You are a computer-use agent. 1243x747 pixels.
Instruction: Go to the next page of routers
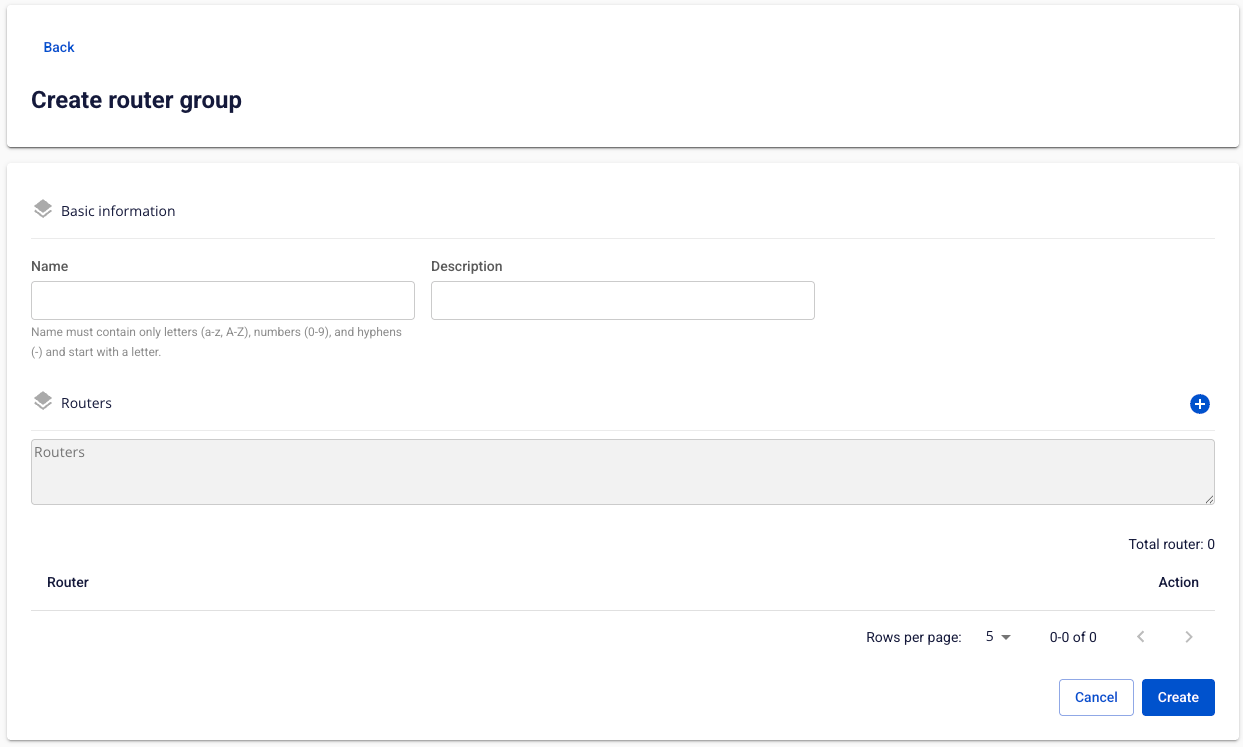(1188, 637)
